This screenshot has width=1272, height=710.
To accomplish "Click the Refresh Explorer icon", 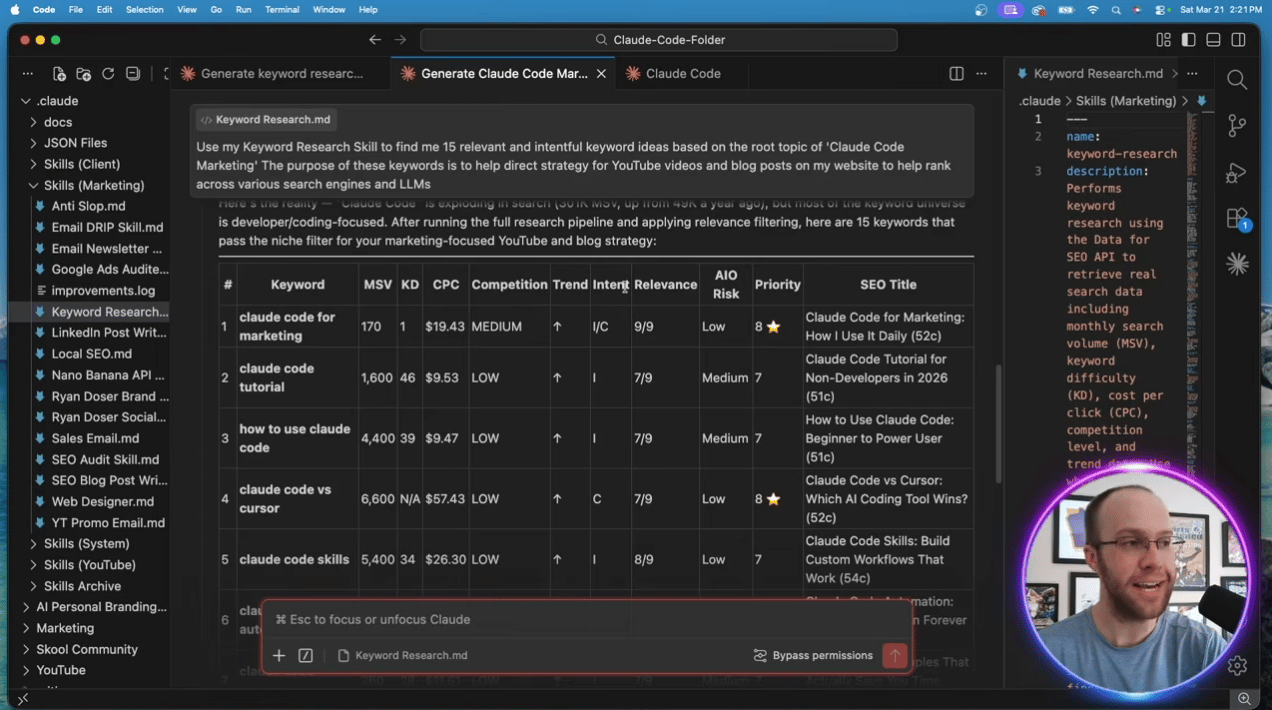I will 108,74.
